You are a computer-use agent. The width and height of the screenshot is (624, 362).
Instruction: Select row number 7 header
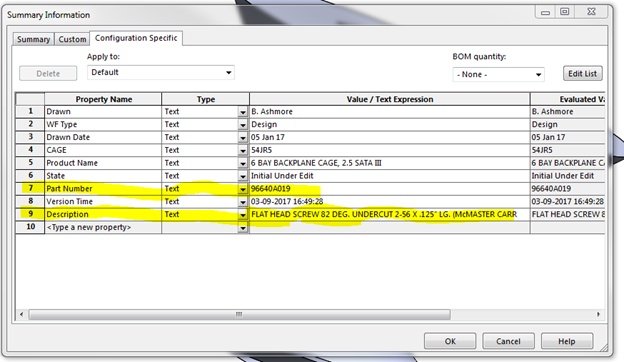[x=30, y=188]
